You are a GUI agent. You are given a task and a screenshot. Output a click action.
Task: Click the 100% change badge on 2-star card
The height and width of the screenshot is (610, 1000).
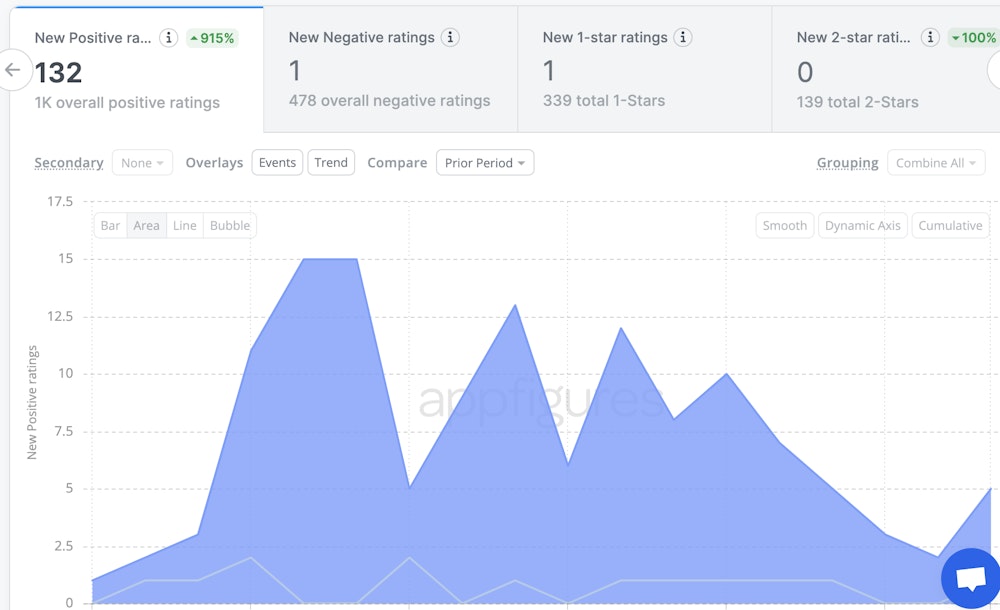click(974, 38)
